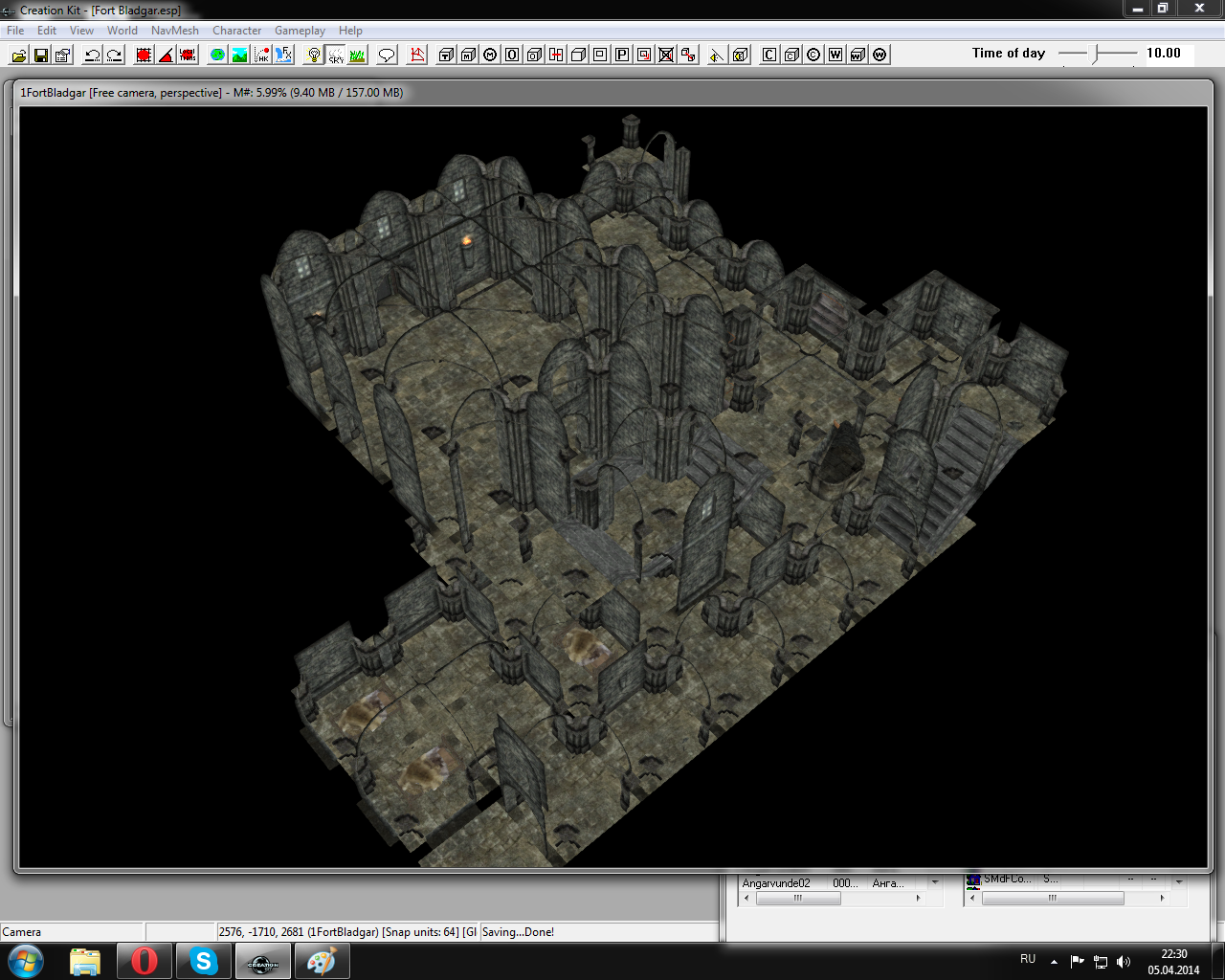Click the cube icon labeled T
Image resolution: width=1225 pixels, height=980 pixels.
click(x=447, y=55)
